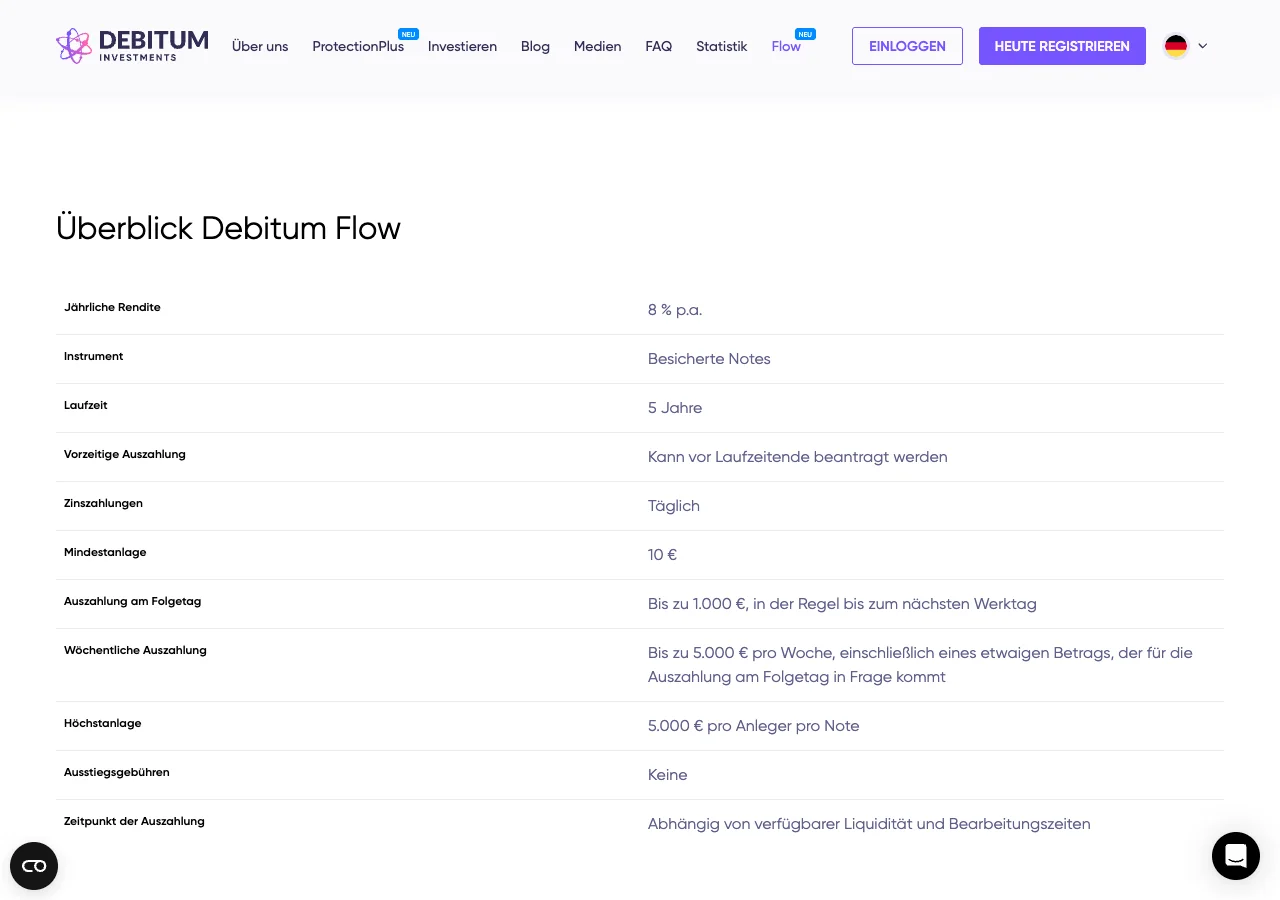1280x900 pixels.
Task: Select the Jährliche Rendite label
Action: click(x=112, y=307)
